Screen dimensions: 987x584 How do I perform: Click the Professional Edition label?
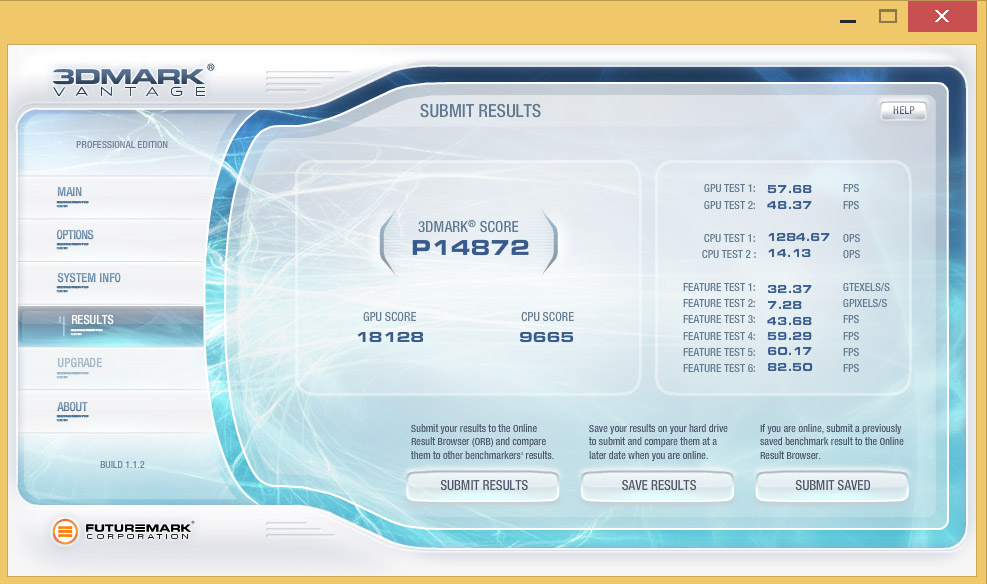(x=122, y=145)
